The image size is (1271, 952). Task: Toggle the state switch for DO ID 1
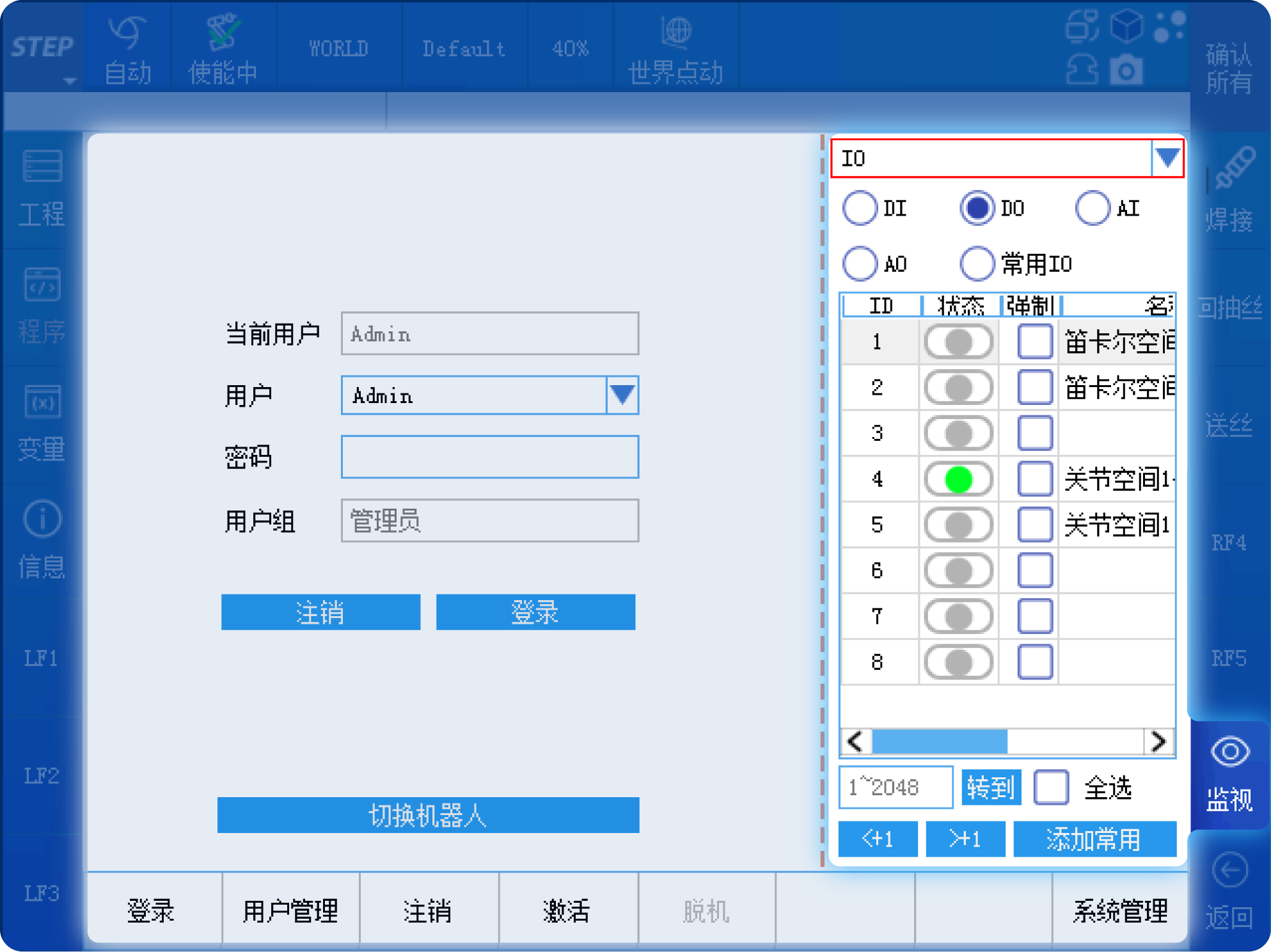pos(958,342)
